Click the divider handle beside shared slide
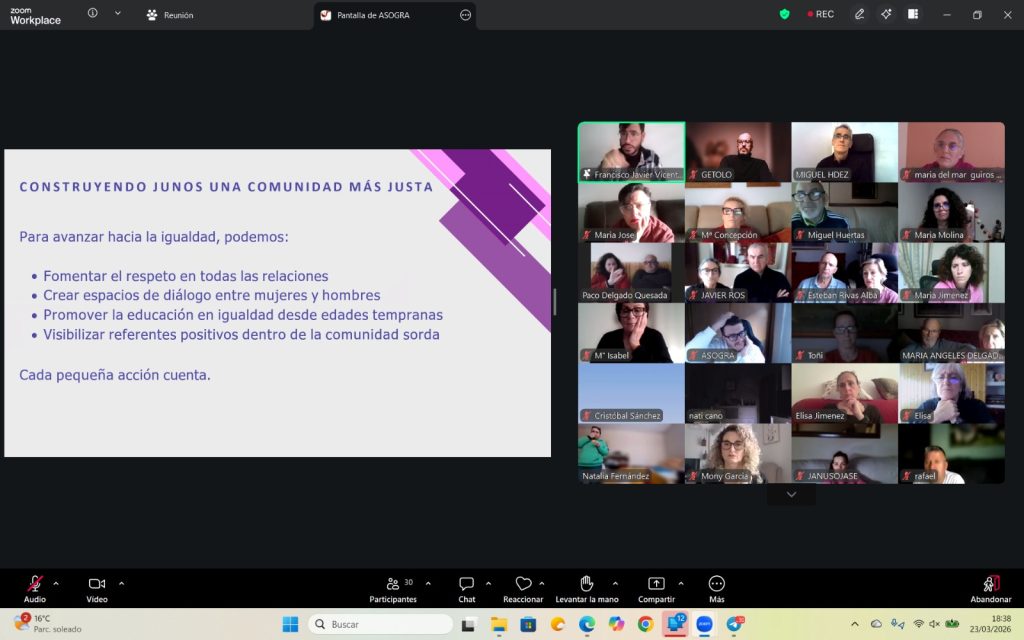The image size is (1024, 640). pyautogui.click(x=555, y=301)
